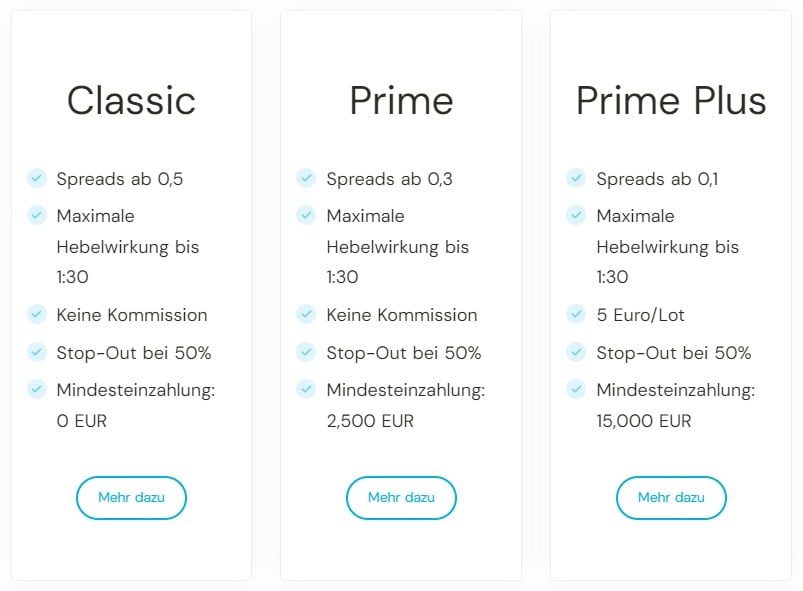Open Mehr dazu for the Prime Plus account
The height and width of the screenshot is (591, 803).
671,498
